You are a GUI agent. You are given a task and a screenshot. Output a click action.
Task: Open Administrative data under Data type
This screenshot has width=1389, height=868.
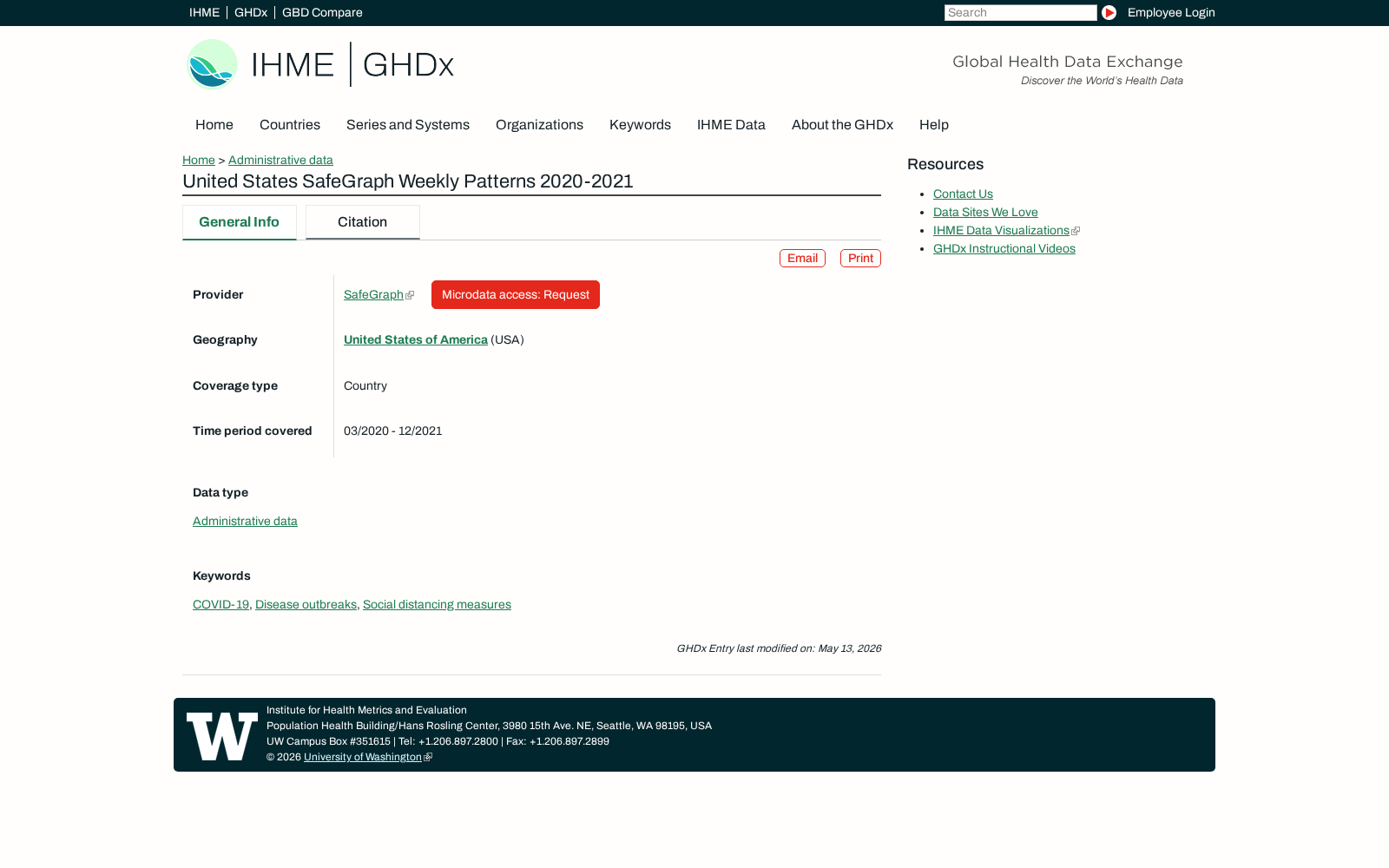pyautogui.click(x=245, y=522)
